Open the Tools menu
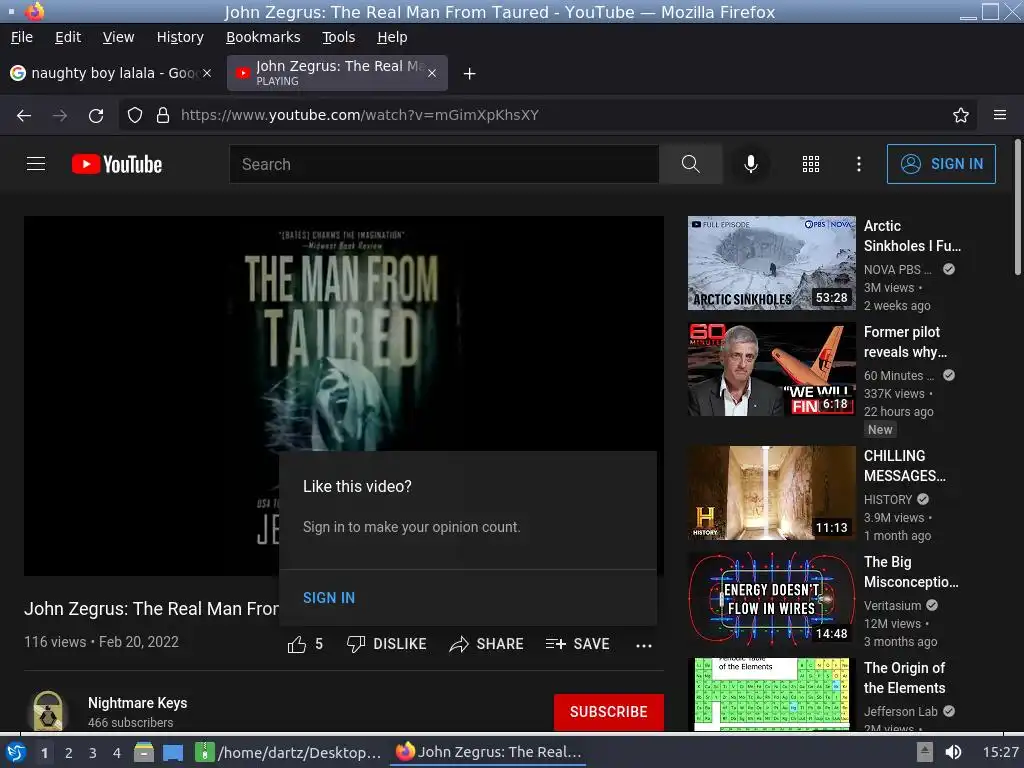This screenshot has height=768, width=1024. [338, 37]
